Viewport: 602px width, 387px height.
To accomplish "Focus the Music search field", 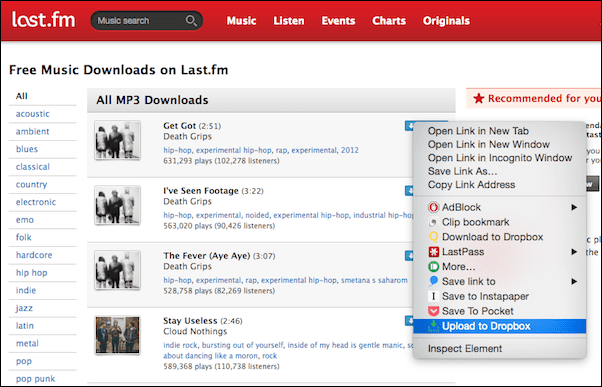I will point(146,20).
